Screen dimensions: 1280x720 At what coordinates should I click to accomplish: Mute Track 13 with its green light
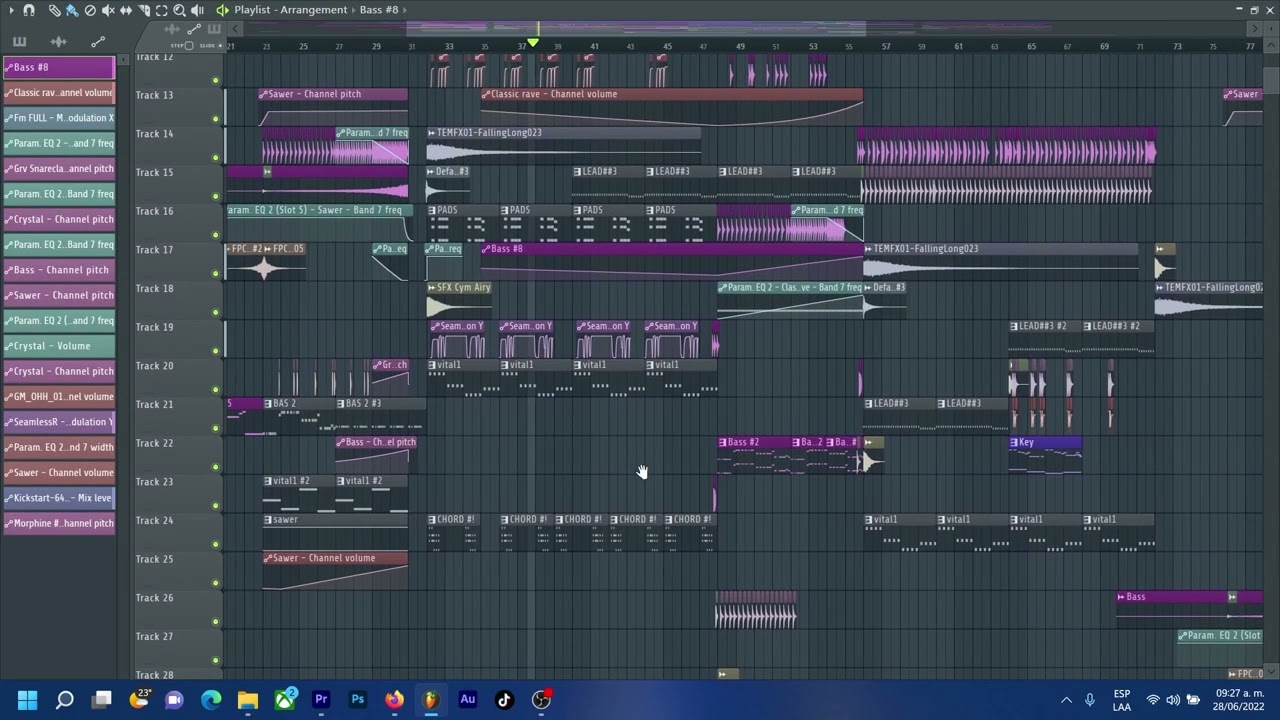point(215,119)
